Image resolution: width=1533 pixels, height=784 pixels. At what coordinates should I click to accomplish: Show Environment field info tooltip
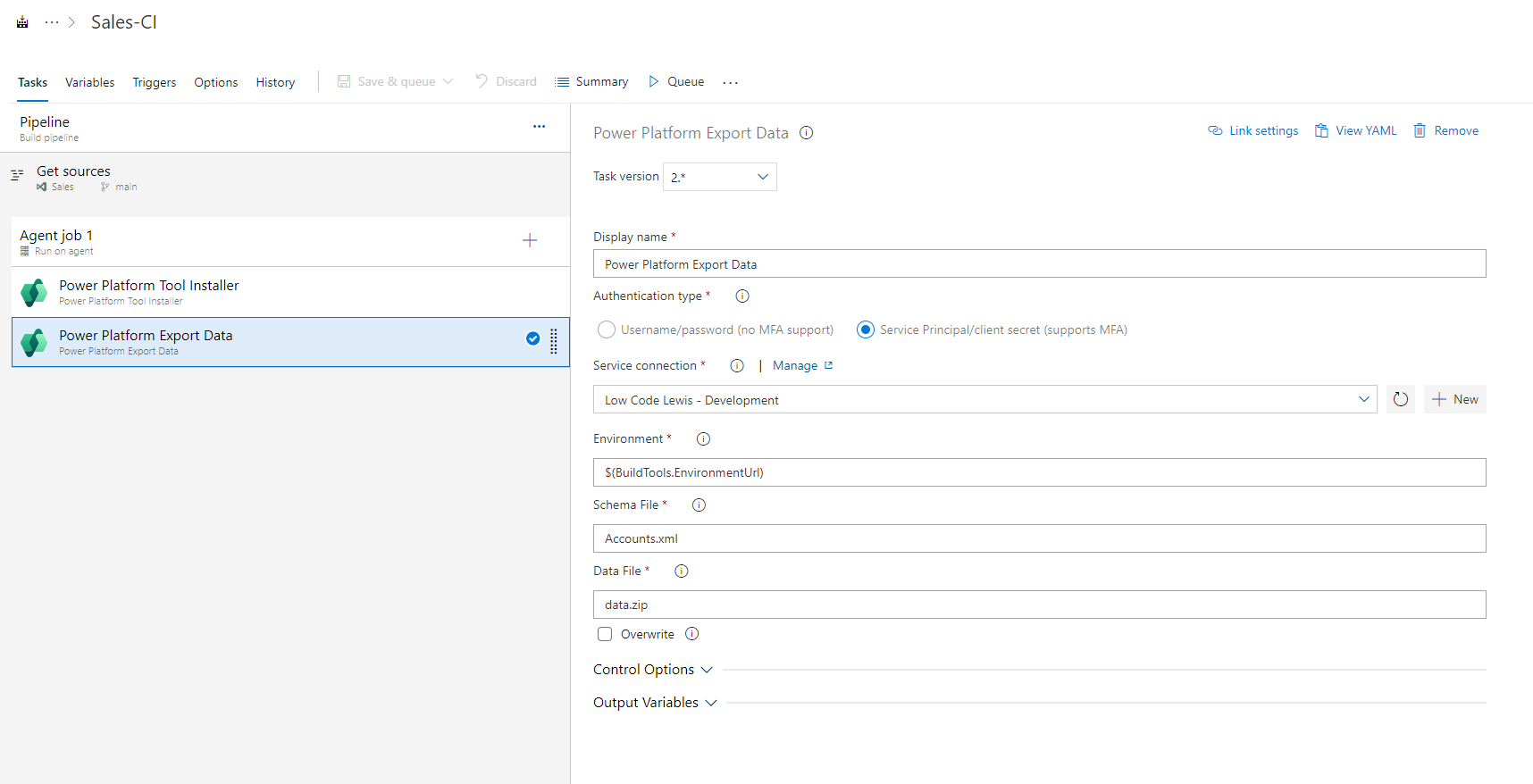click(703, 439)
